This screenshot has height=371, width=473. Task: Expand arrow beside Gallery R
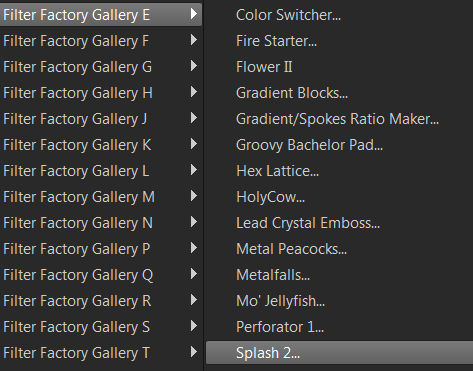click(x=194, y=300)
